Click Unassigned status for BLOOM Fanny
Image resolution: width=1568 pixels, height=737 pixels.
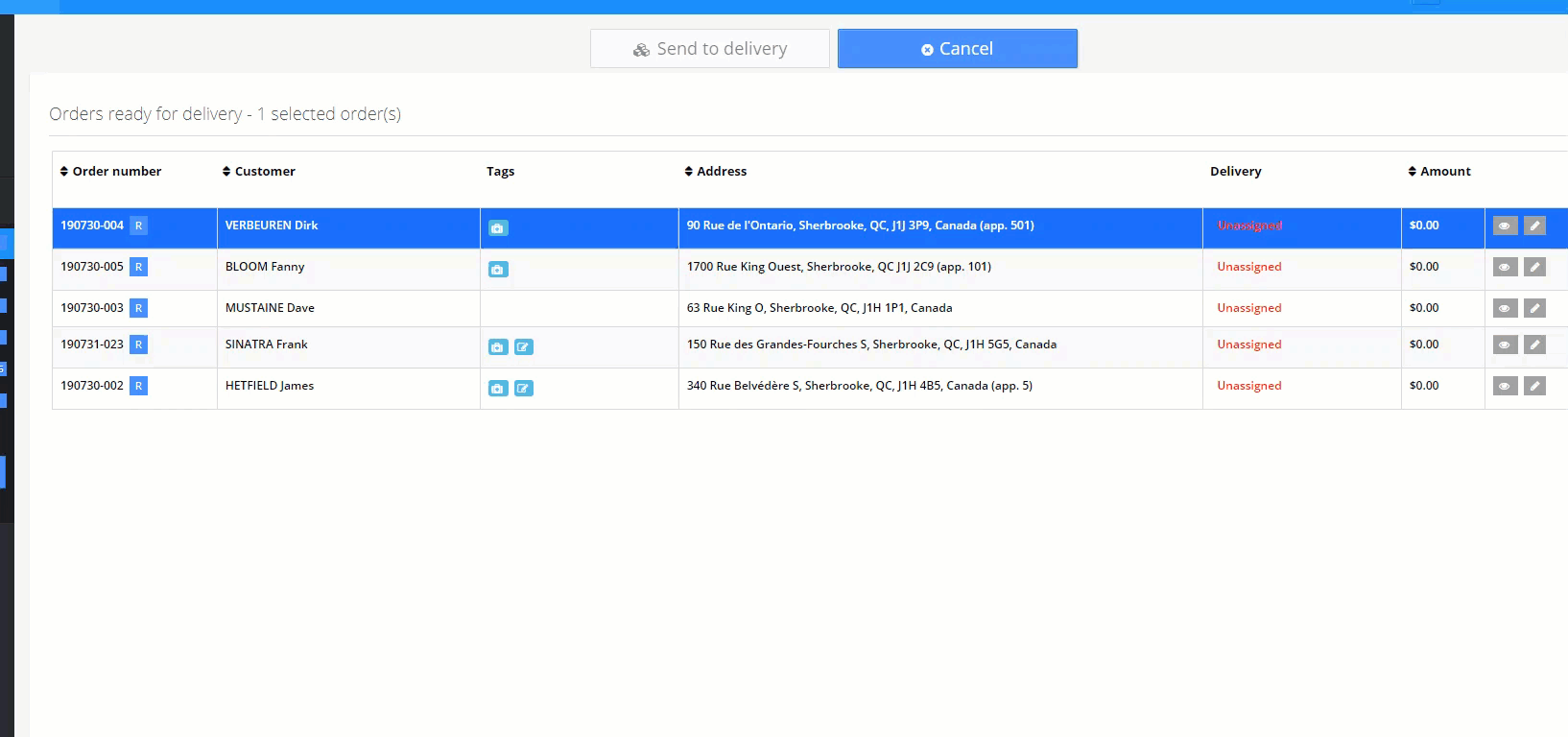tap(1249, 267)
